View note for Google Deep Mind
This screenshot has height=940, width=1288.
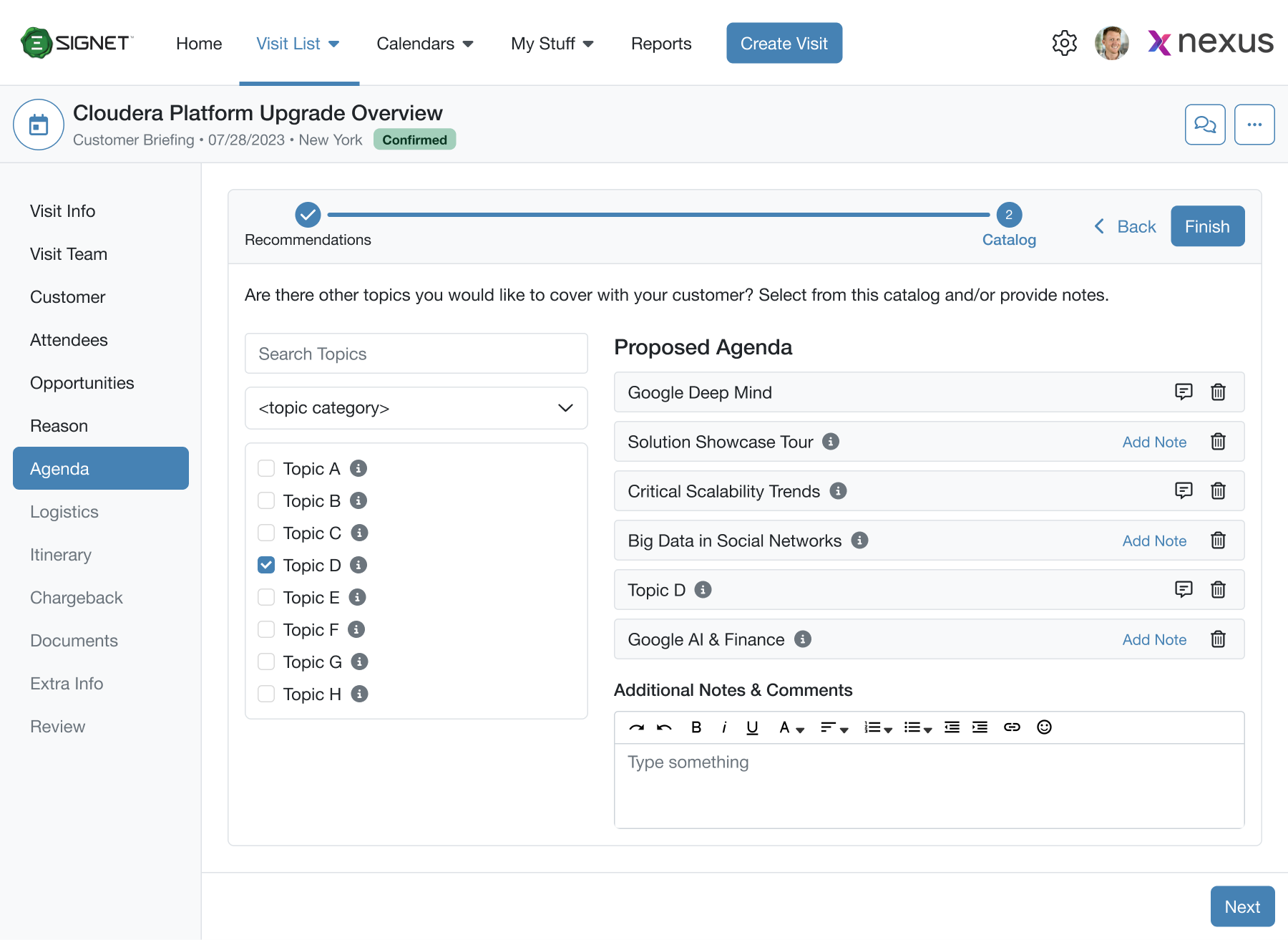[x=1184, y=392]
